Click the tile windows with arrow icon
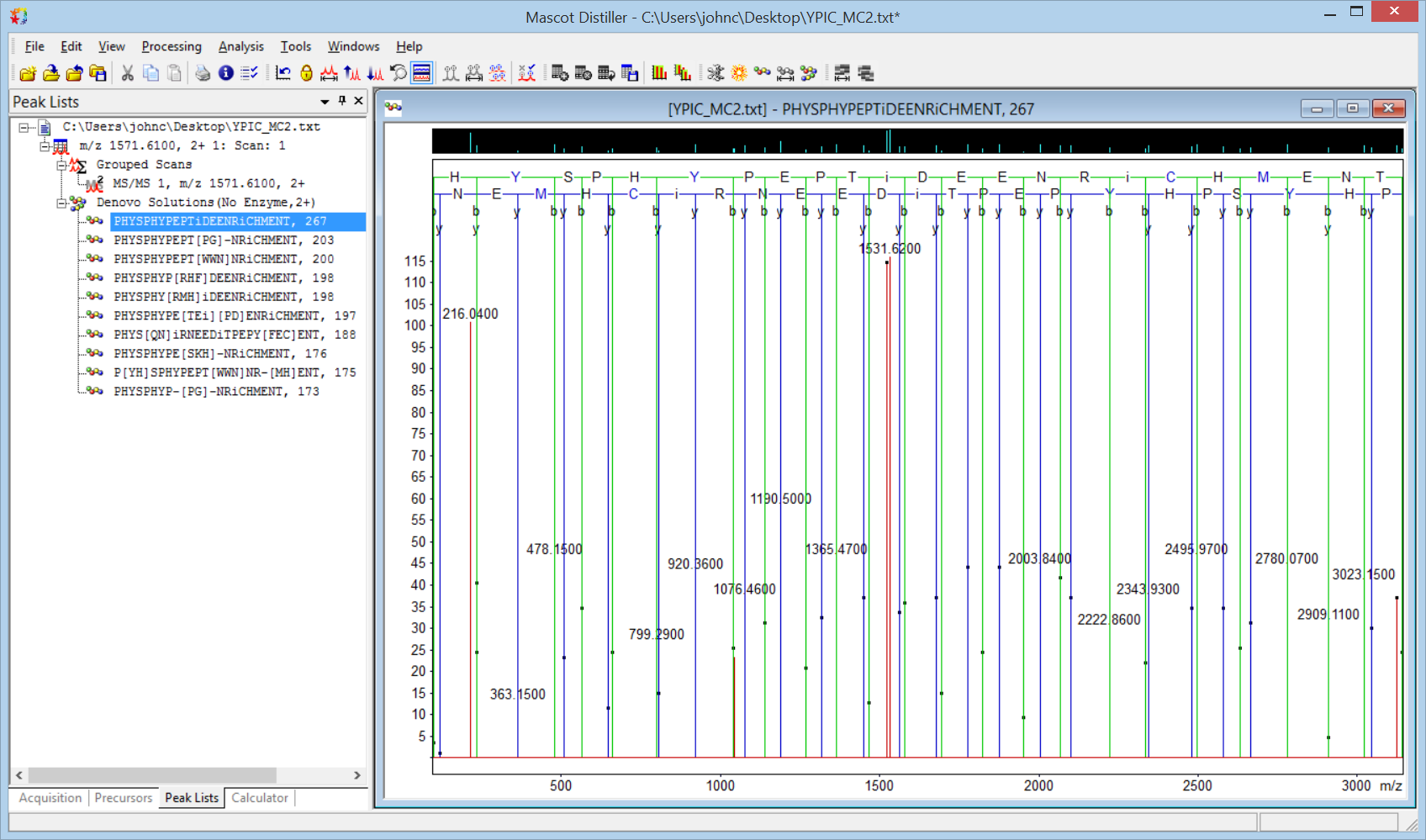This screenshot has height=840, width=1426. click(x=842, y=73)
